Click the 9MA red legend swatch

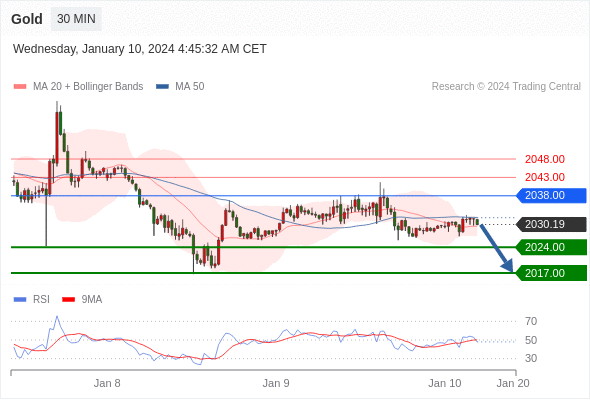[x=68, y=300]
